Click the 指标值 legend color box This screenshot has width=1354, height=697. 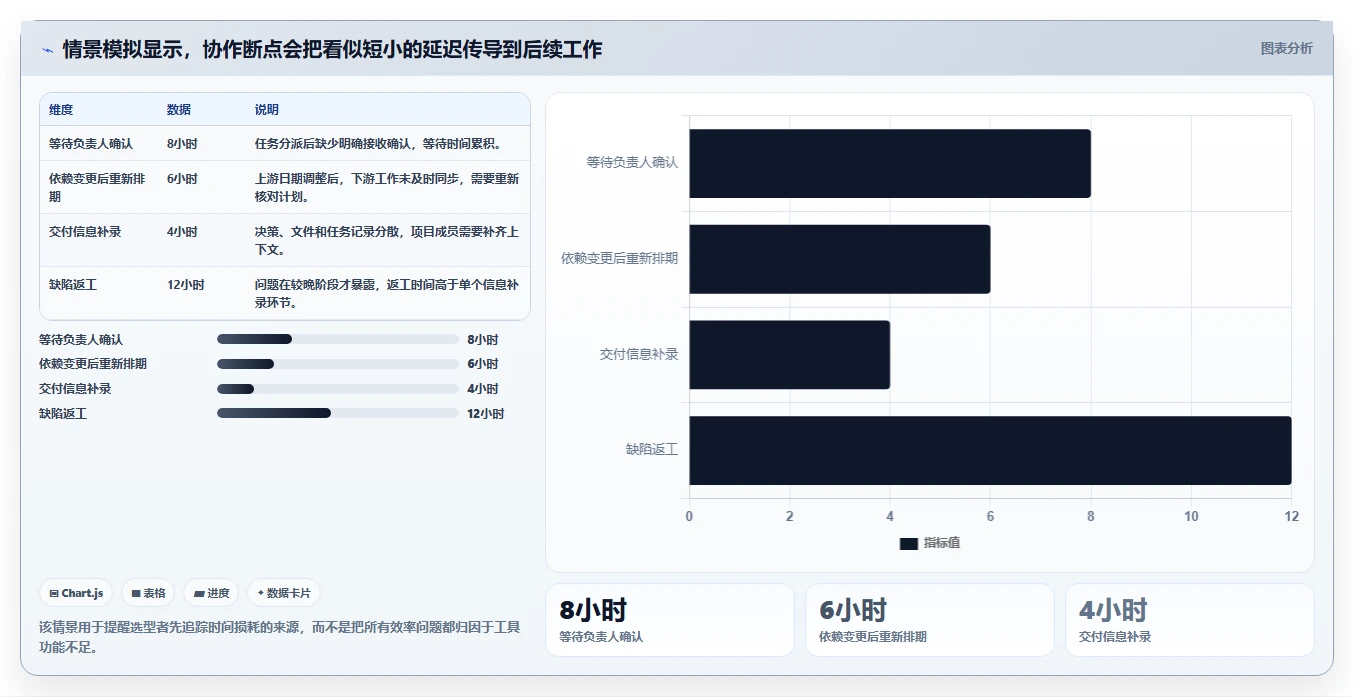click(908, 543)
